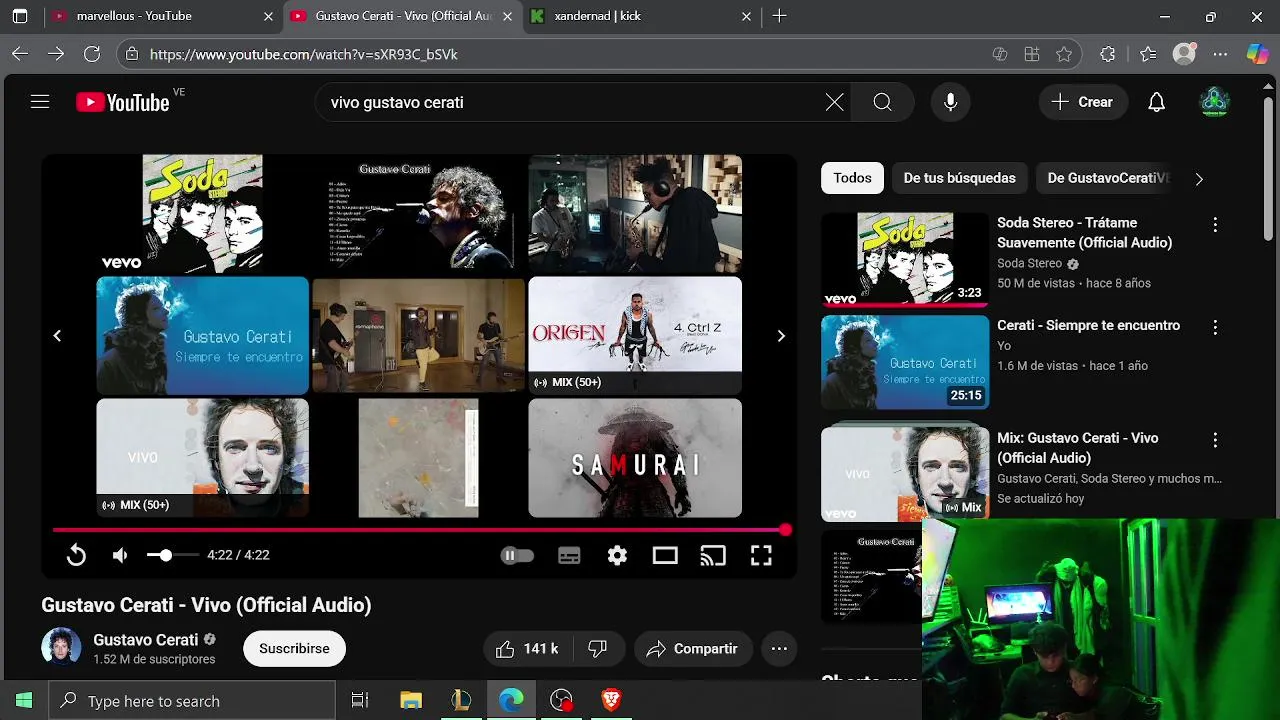
Task: Select the De GustavoCerati chip
Action: click(1107, 178)
